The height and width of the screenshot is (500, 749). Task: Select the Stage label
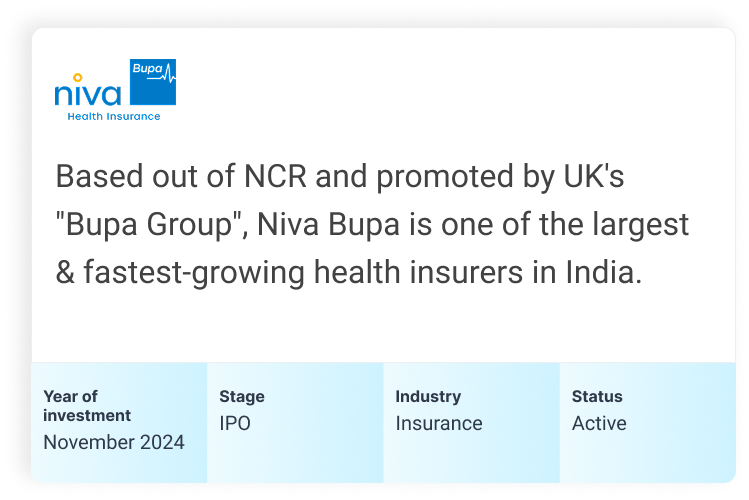[x=242, y=396]
